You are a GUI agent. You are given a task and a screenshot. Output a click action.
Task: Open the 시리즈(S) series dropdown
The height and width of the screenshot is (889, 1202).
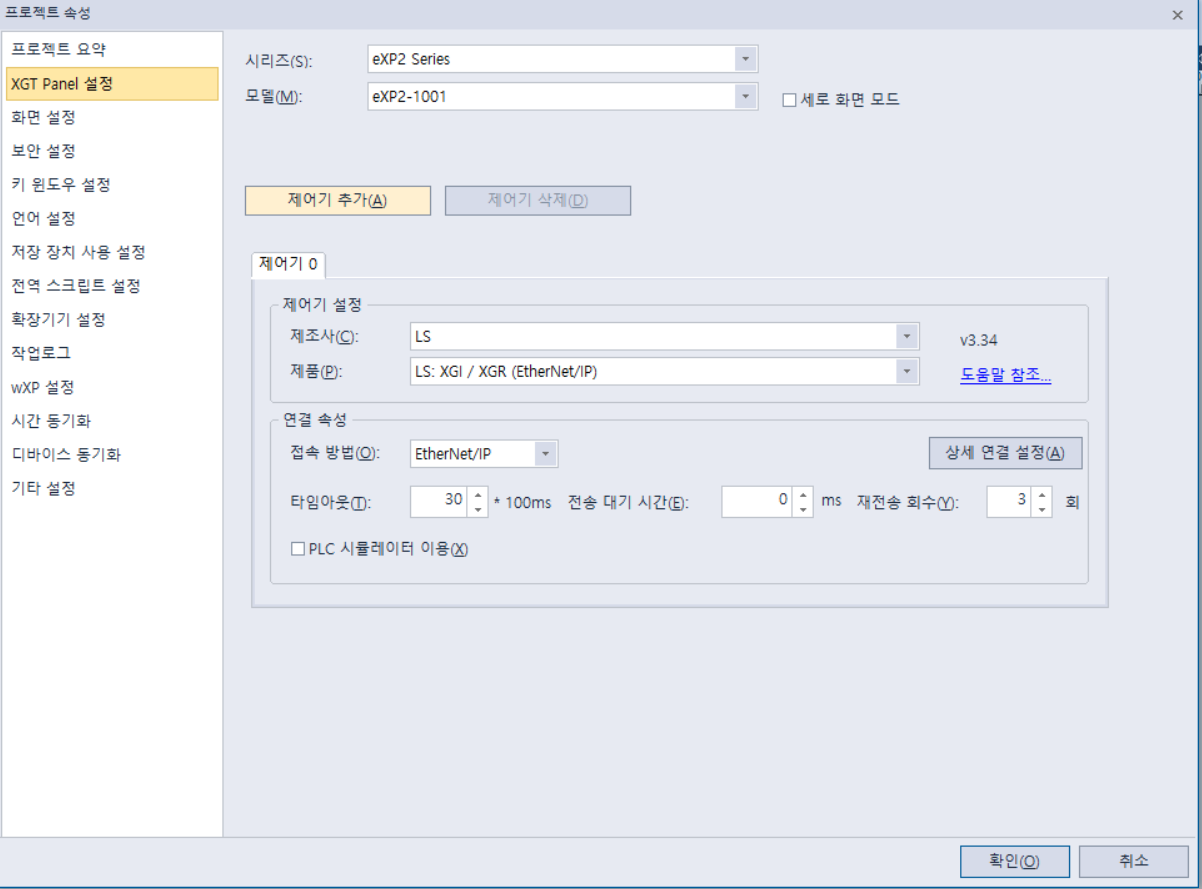point(745,59)
